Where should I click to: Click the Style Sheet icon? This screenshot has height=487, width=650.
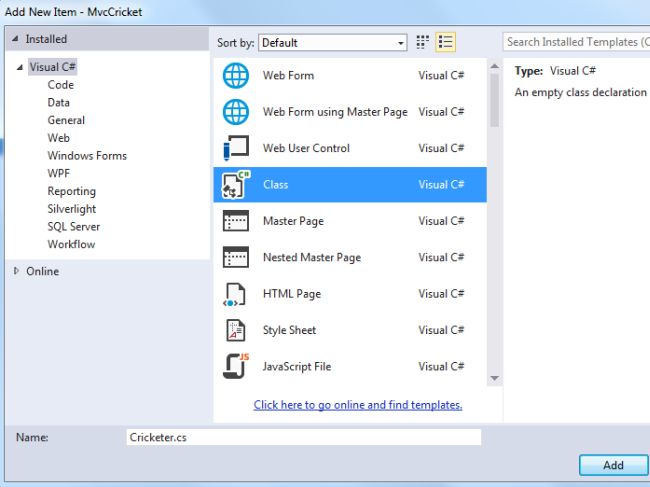coord(235,330)
